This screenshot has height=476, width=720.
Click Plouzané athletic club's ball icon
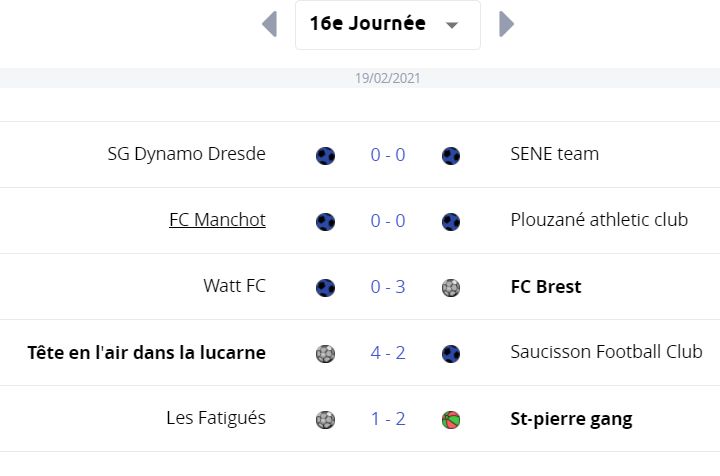[450, 222]
